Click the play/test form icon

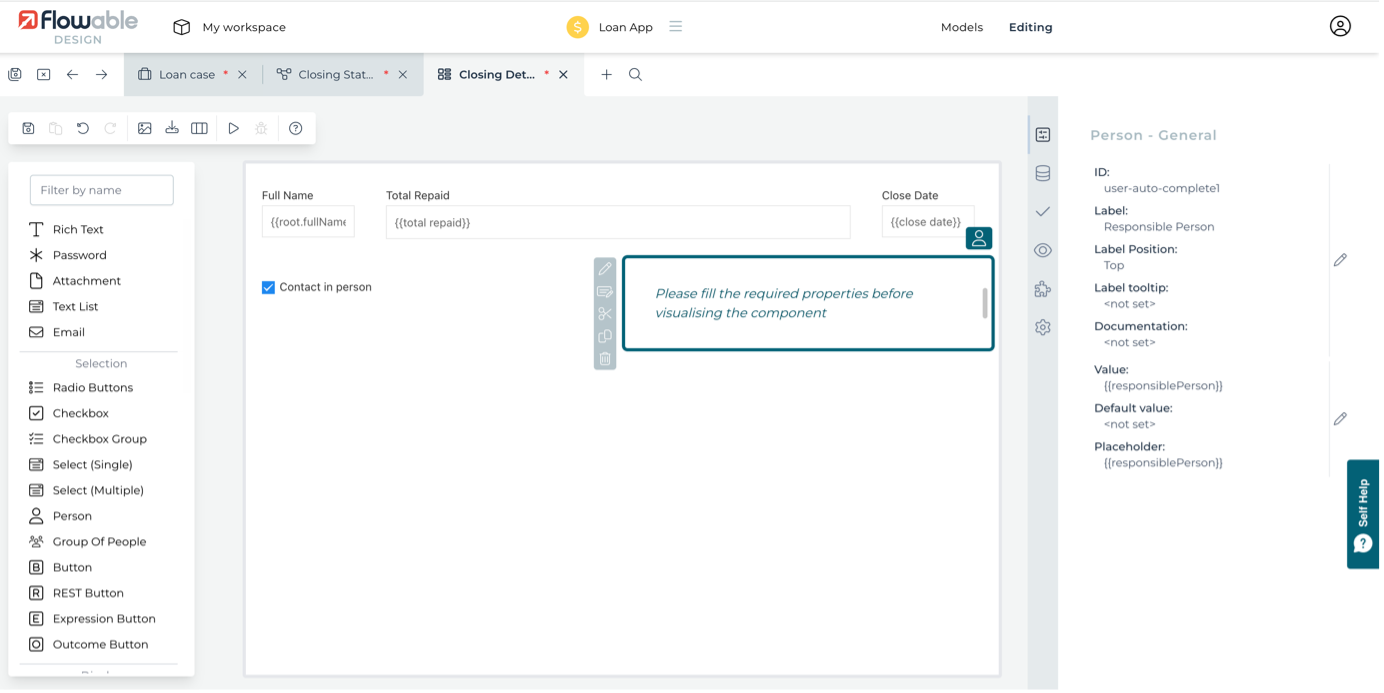pyautogui.click(x=233, y=128)
